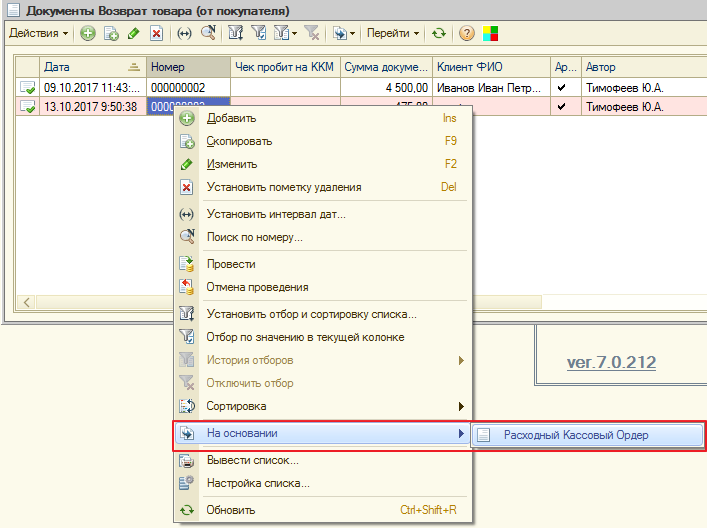Toggle the checkmark in the 13.10.2017 row
Image resolution: width=707 pixels, height=528 pixels.
click(x=561, y=107)
